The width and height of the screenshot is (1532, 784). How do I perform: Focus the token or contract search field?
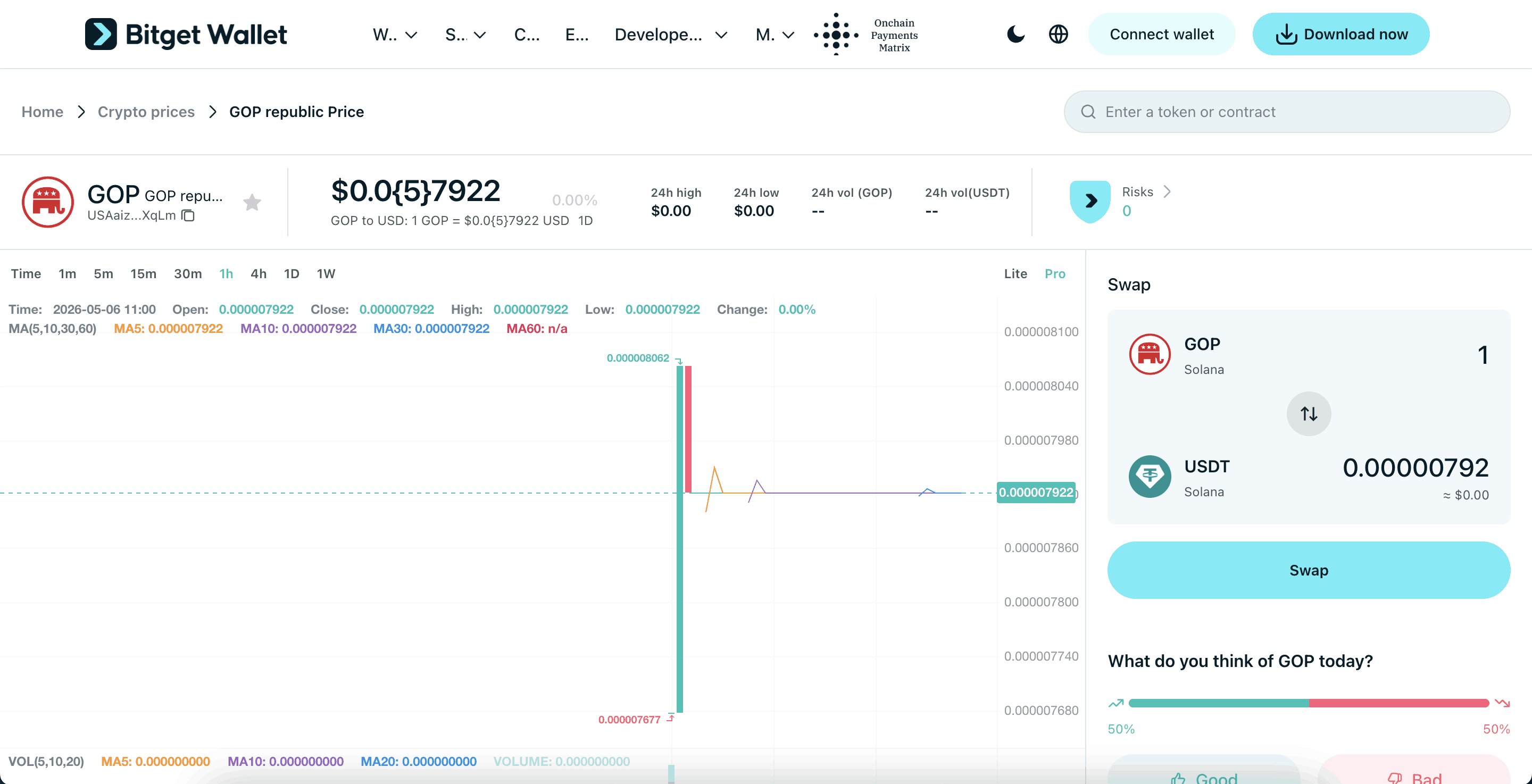coord(1287,112)
